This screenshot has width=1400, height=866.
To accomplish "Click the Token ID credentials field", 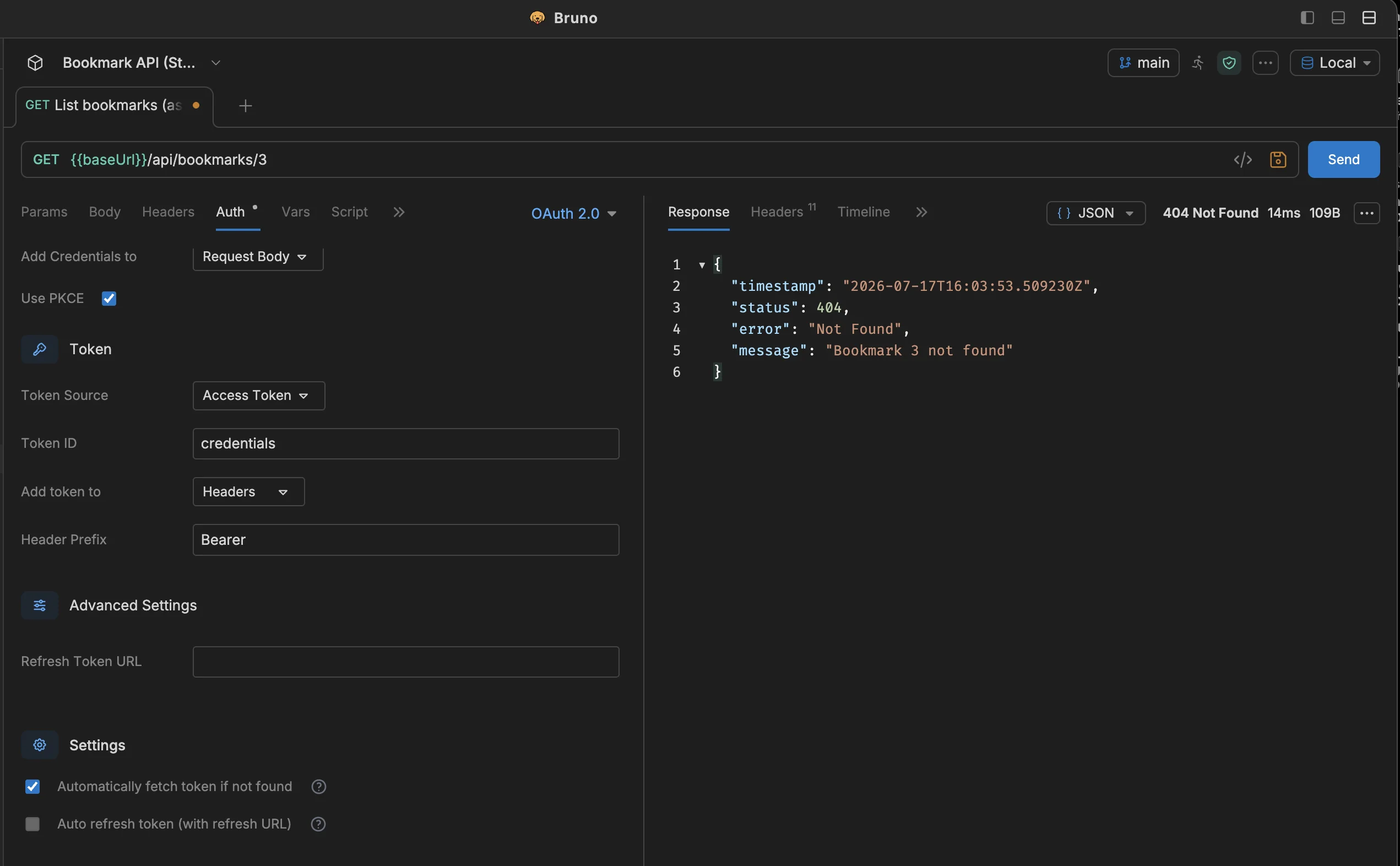I will (406, 443).
